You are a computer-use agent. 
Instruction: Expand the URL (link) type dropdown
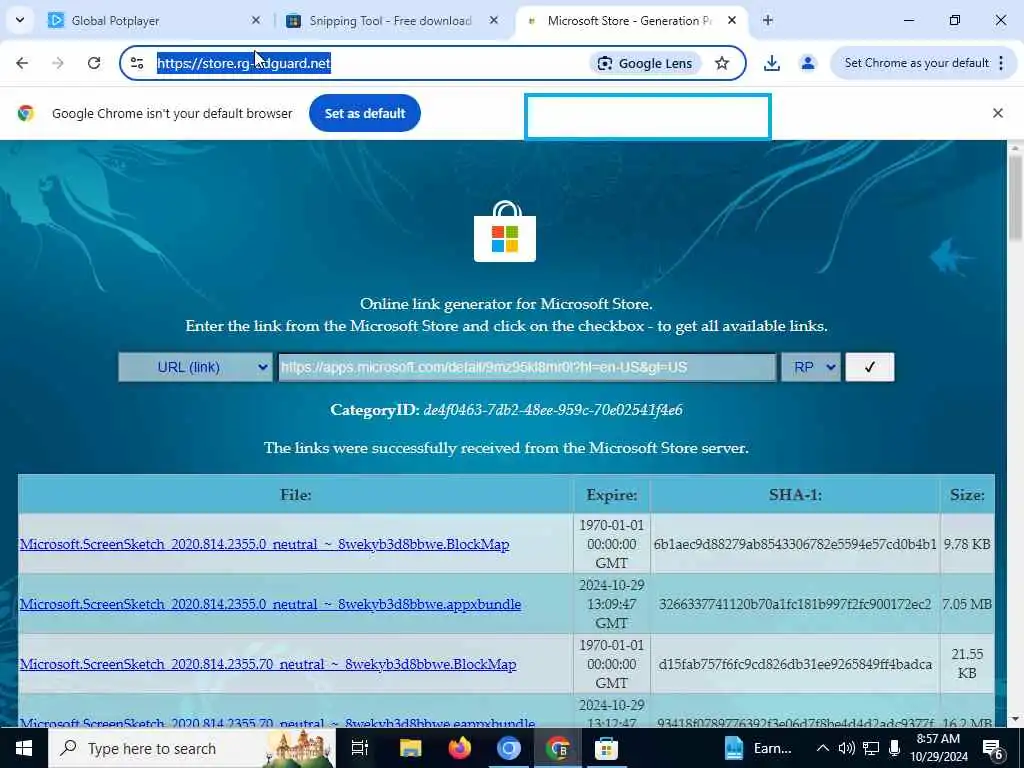coord(195,367)
